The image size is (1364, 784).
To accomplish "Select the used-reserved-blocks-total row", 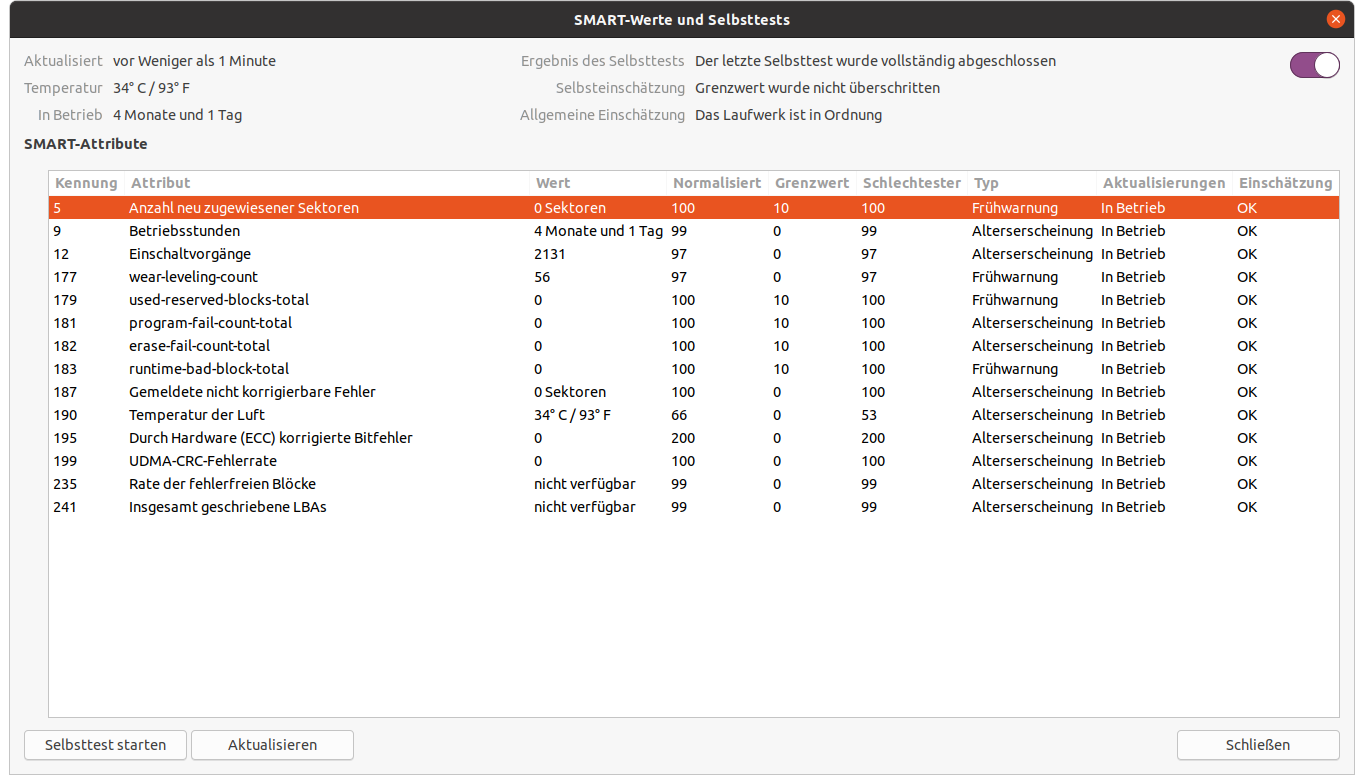I will [694, 300].
